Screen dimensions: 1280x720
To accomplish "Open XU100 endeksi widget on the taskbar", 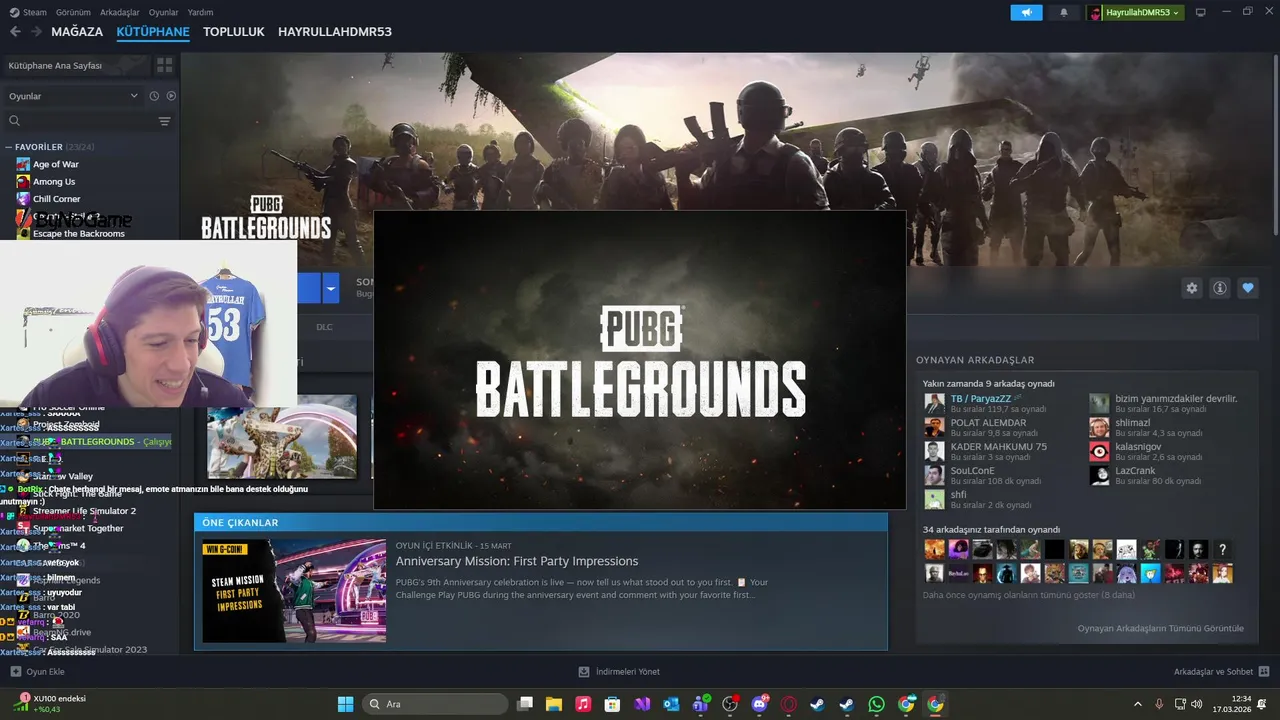I will (x=48, y=704).
